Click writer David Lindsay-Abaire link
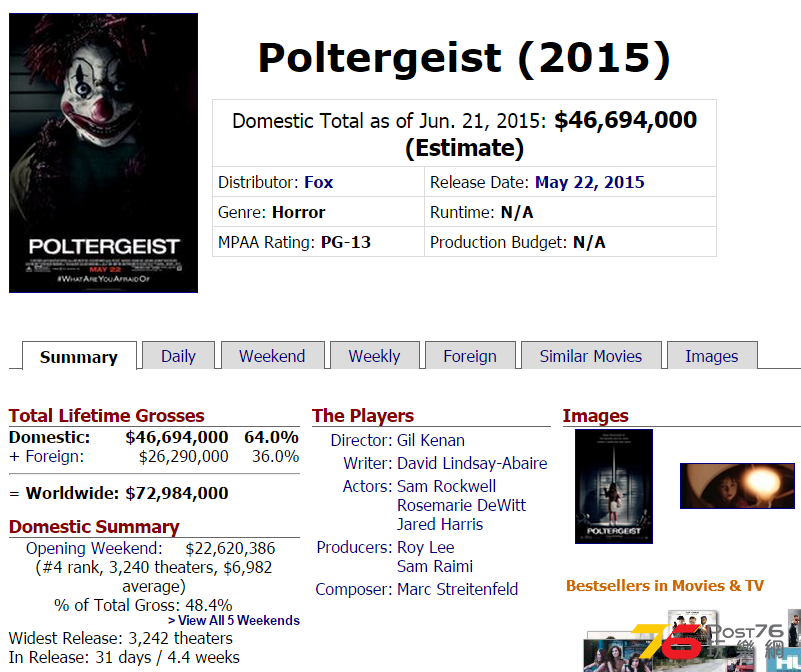The width and height of the screenshot is (801, 672). point(472,463)
